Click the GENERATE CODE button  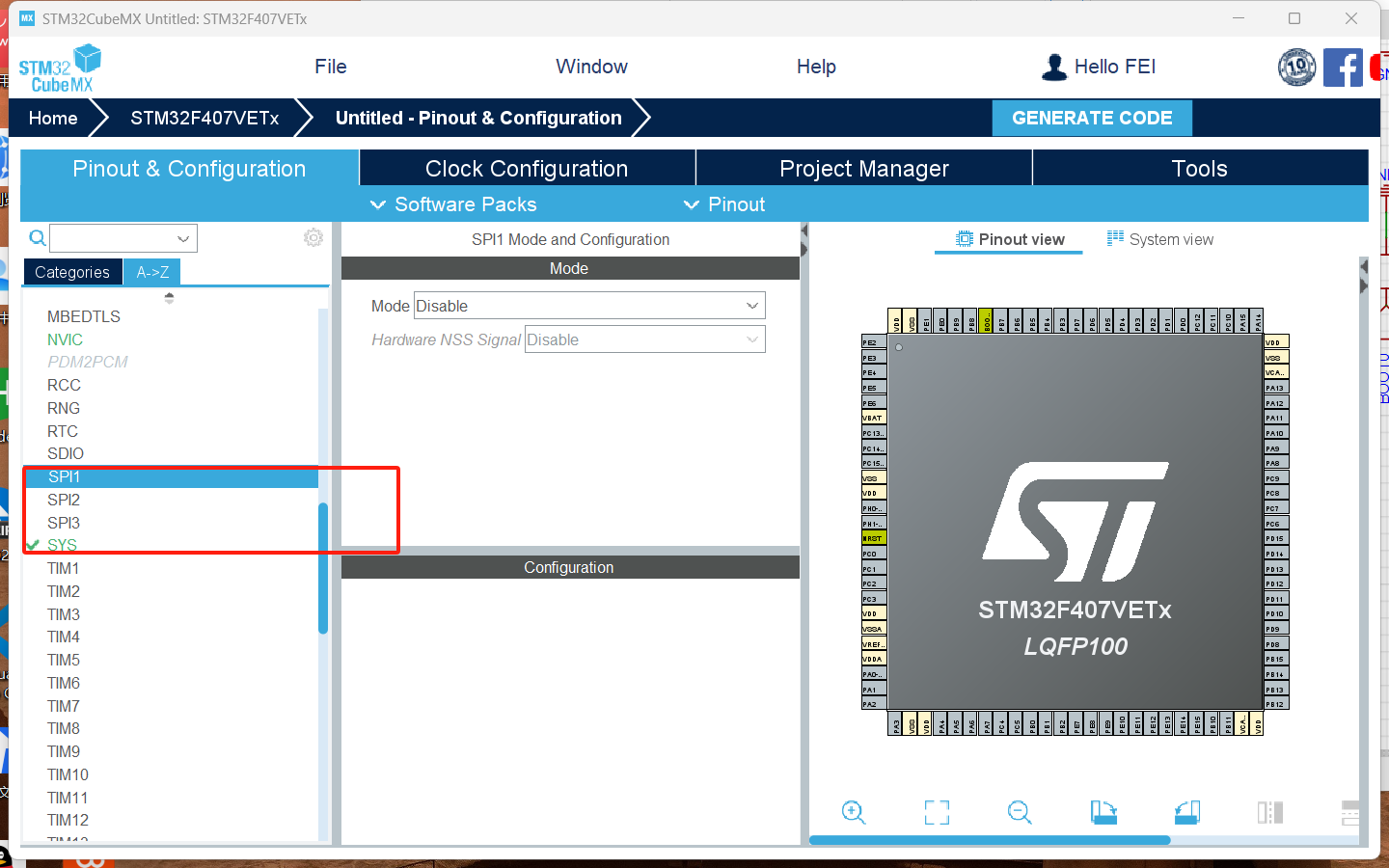(1092, 118)
